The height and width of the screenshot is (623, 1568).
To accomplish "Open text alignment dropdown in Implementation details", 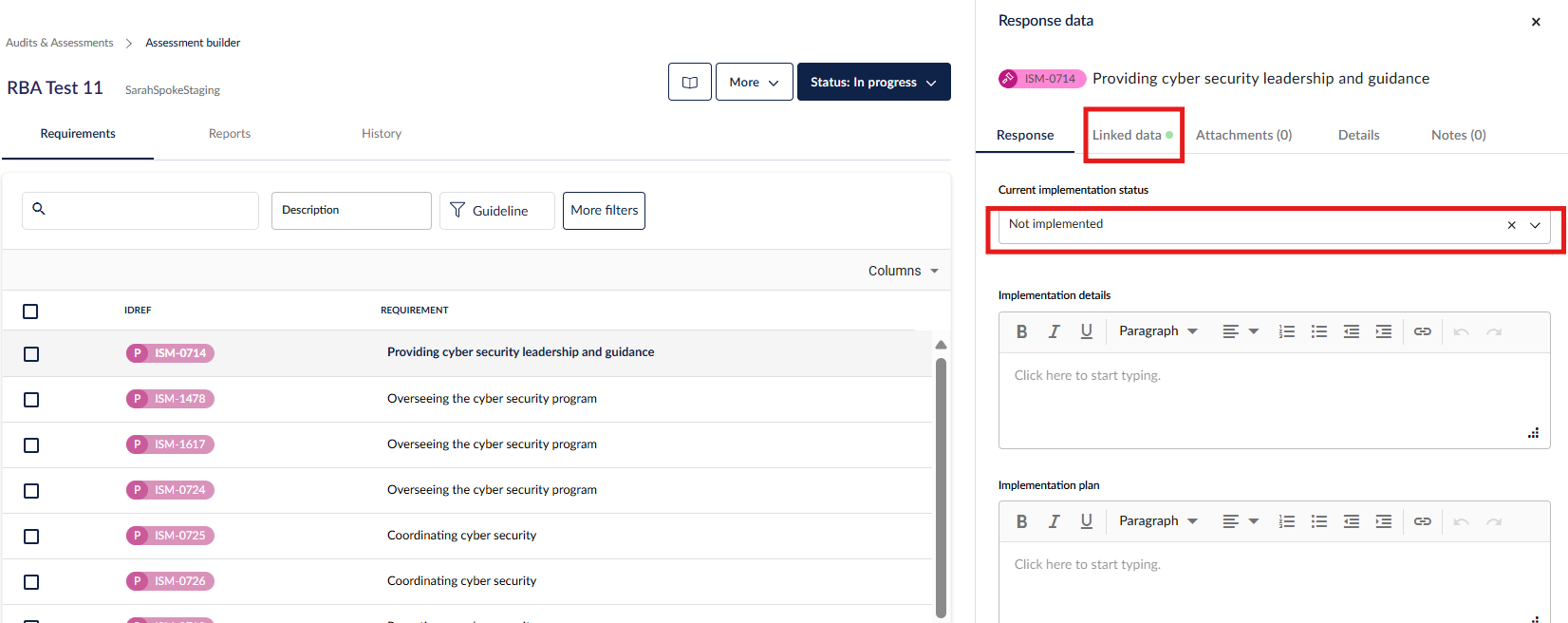I will tap(1241, 331).
